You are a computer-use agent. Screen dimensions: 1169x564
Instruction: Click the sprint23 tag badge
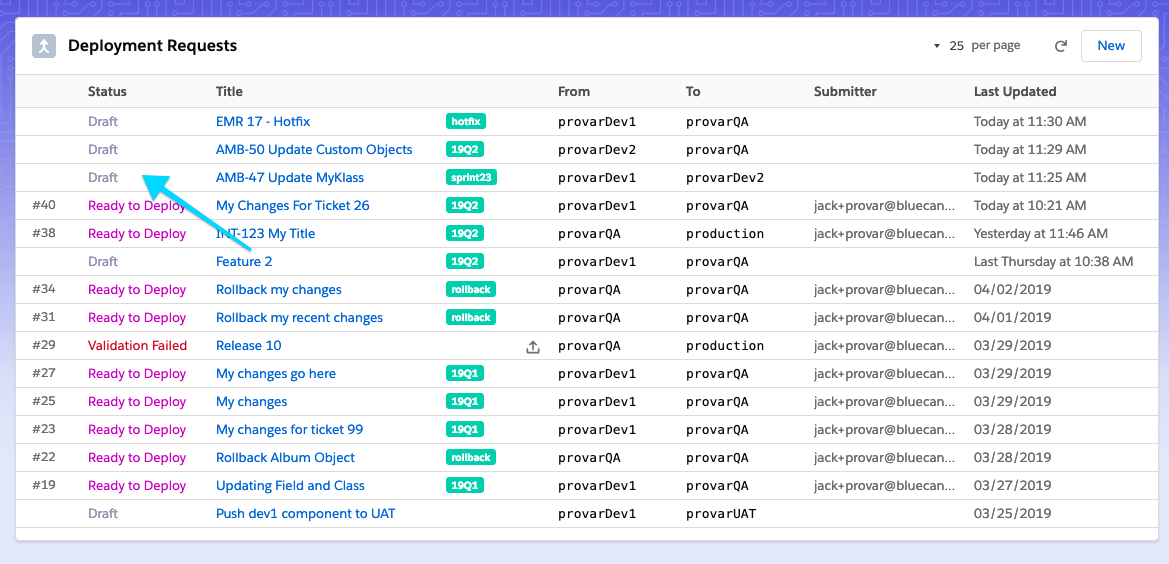click(x=471, y=178)
